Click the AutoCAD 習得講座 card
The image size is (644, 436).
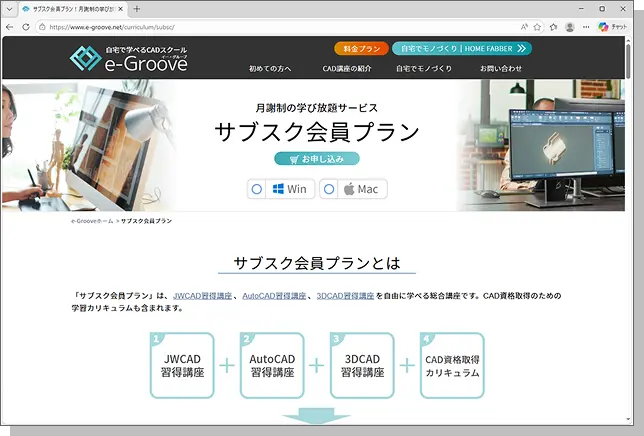tap(272, 365)
